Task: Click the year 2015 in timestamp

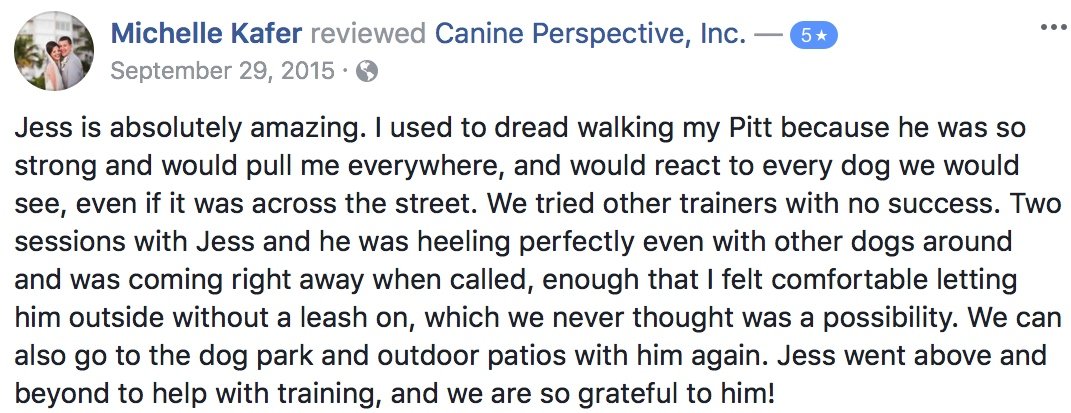Action: click(x=306, y=71)
